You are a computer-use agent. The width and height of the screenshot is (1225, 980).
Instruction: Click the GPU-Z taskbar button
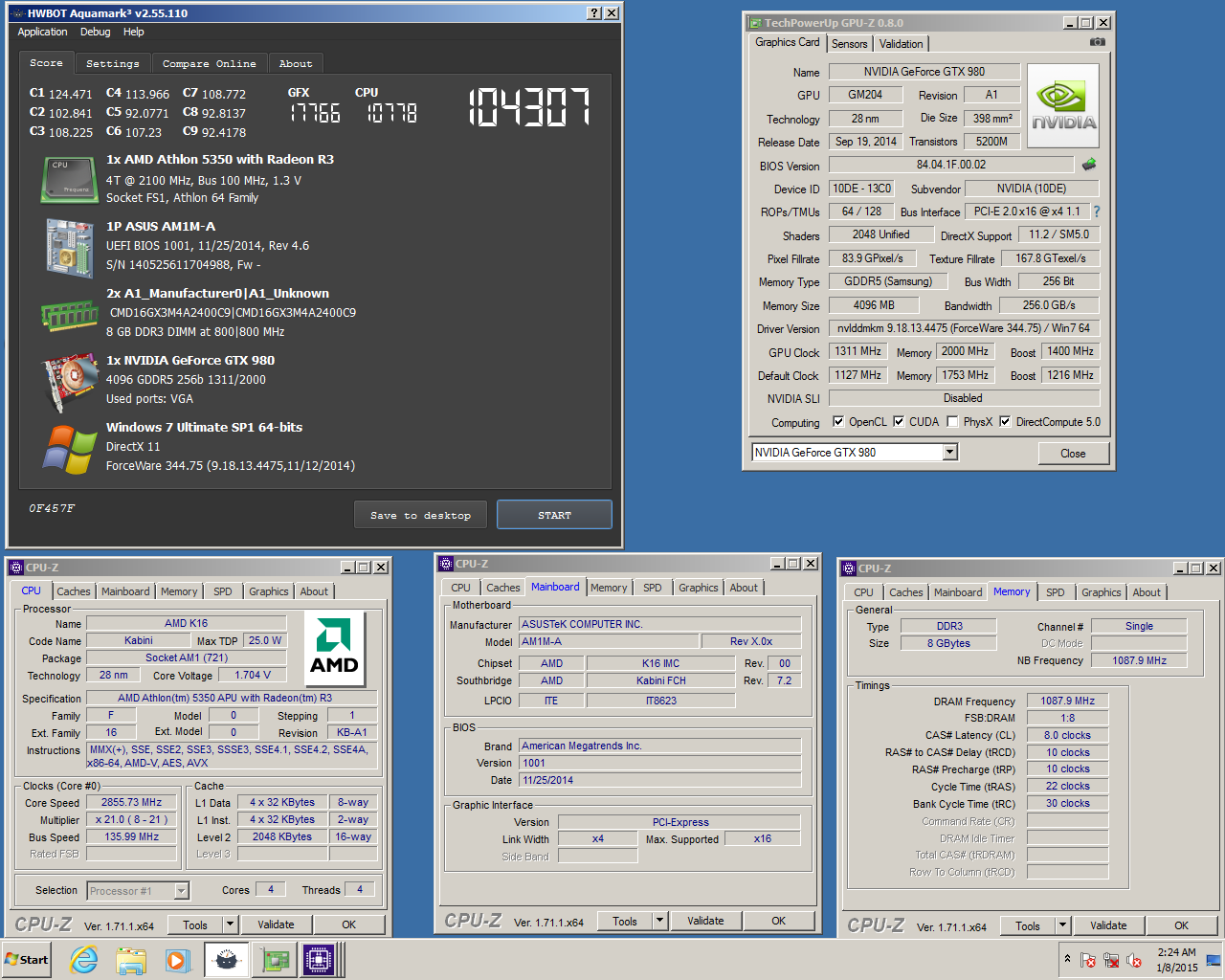click(x=275, y=960)
